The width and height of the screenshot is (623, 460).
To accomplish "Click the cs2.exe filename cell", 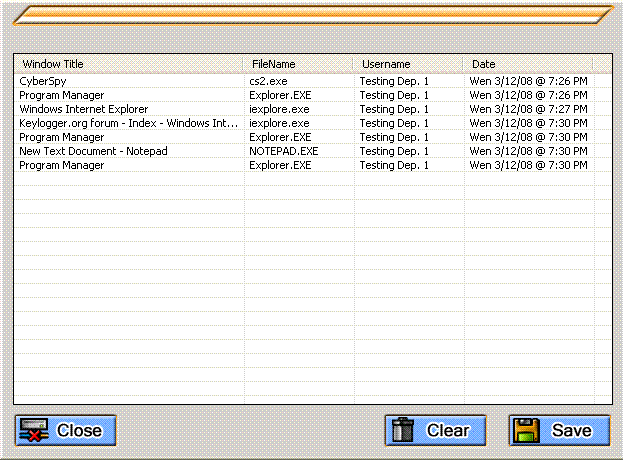I will point(272,81).
